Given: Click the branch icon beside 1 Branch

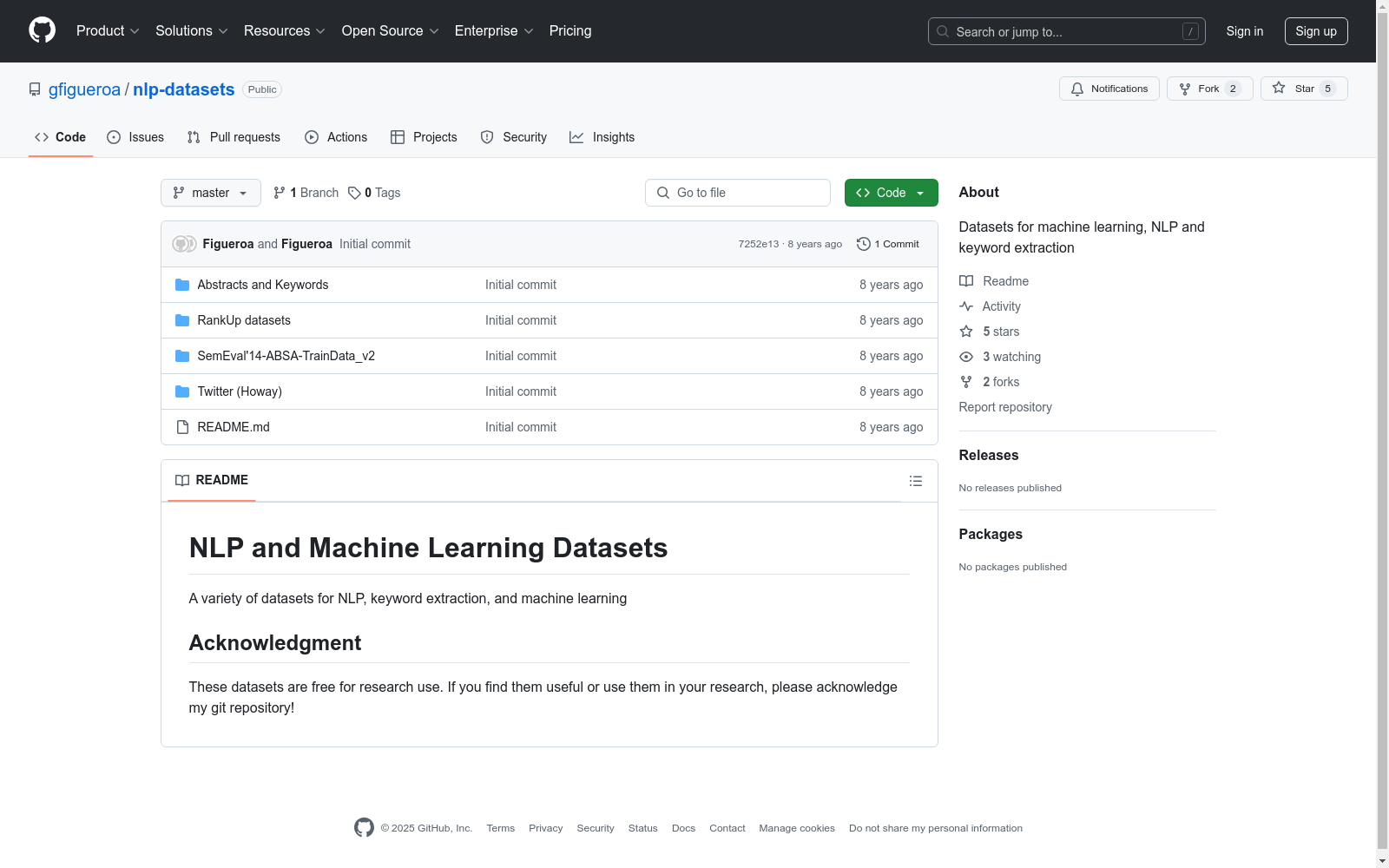Looking at the screenshot, I should (280, 193).
